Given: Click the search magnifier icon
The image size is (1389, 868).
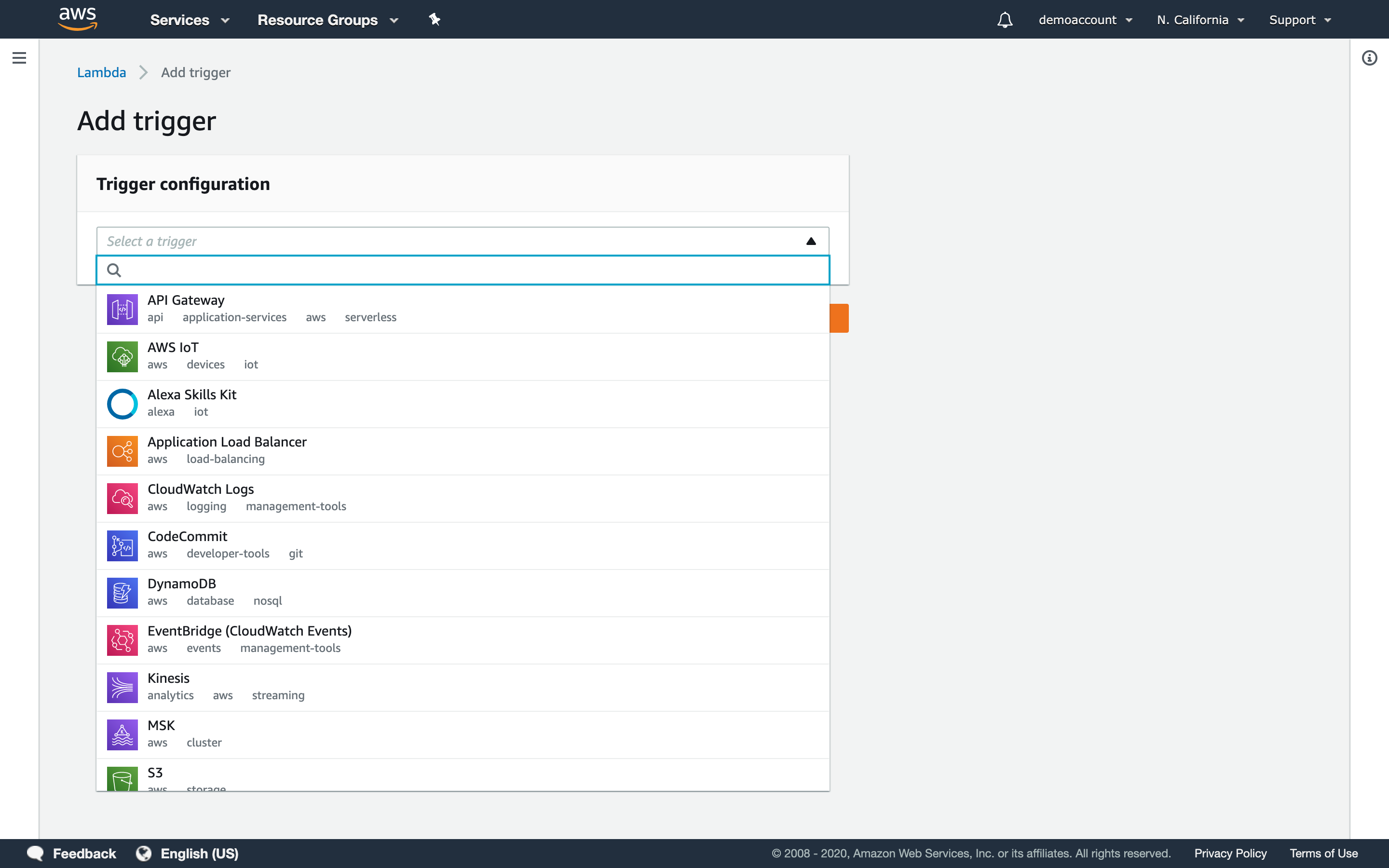Looking at the screenshot, I should point(114,270).
